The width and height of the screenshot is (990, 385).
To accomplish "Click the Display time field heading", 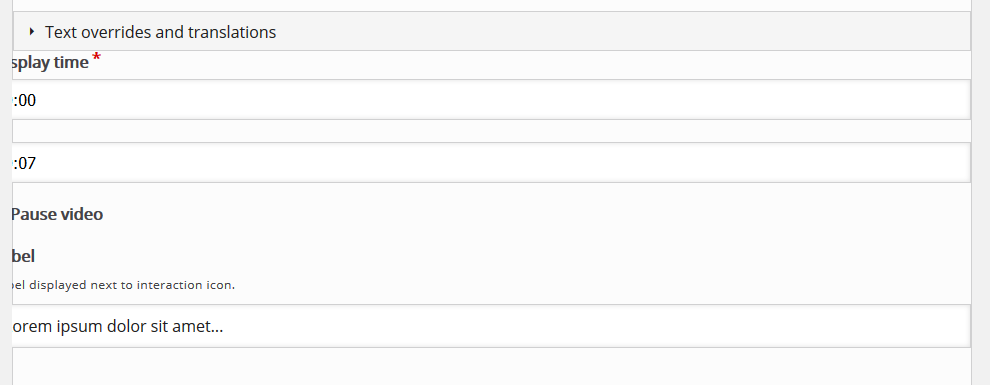I will [50, 62].
